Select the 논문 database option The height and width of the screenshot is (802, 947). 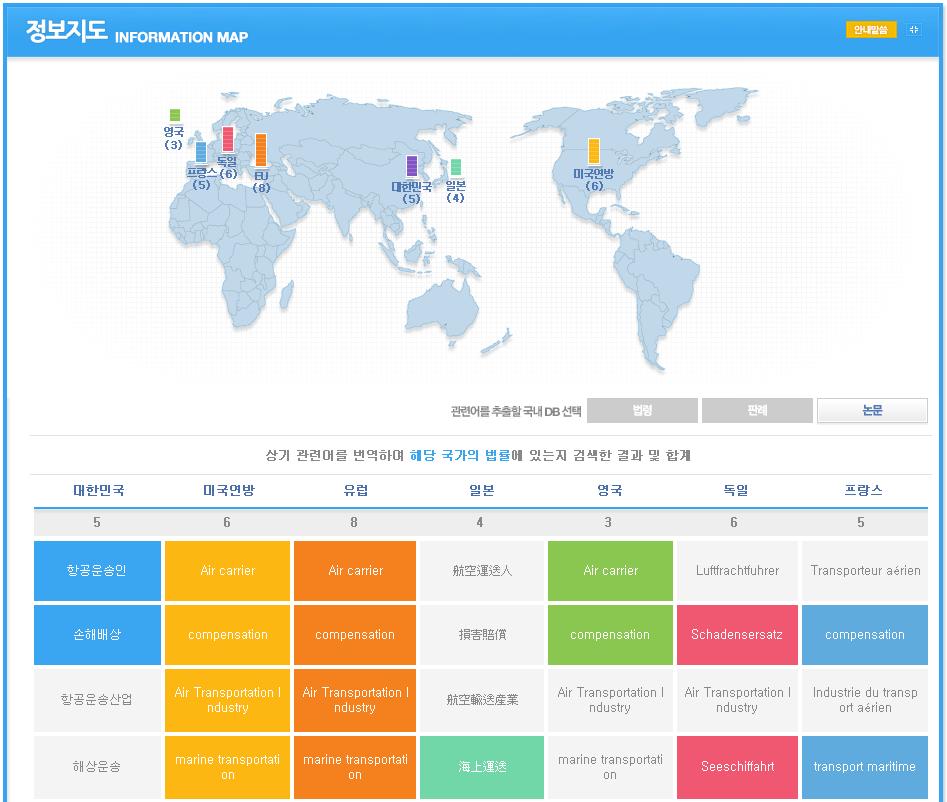click(872, 410)
